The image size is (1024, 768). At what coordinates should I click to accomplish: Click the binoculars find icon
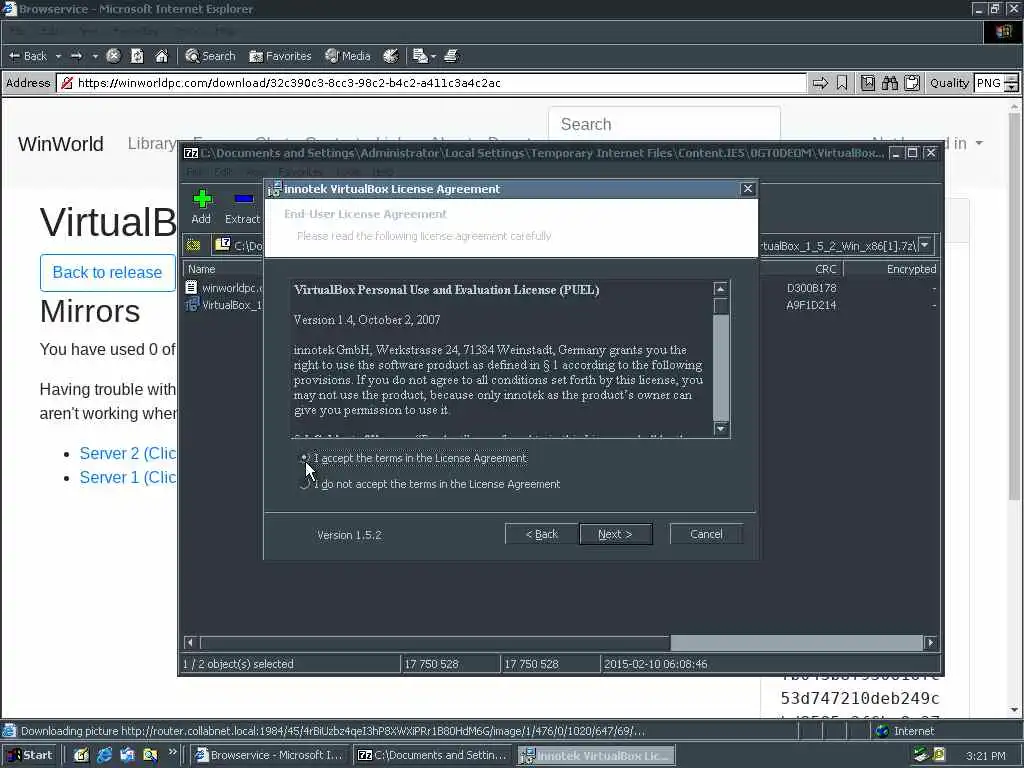click(889, 83)
